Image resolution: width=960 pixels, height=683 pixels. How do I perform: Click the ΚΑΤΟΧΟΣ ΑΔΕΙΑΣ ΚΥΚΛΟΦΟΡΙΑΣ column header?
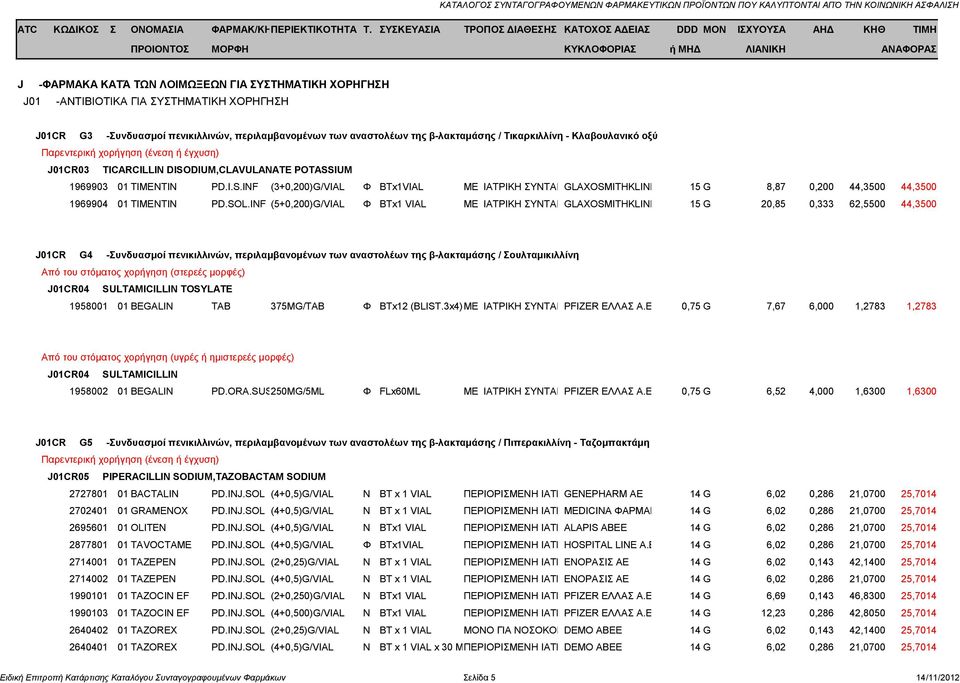(x=607, y=39)
